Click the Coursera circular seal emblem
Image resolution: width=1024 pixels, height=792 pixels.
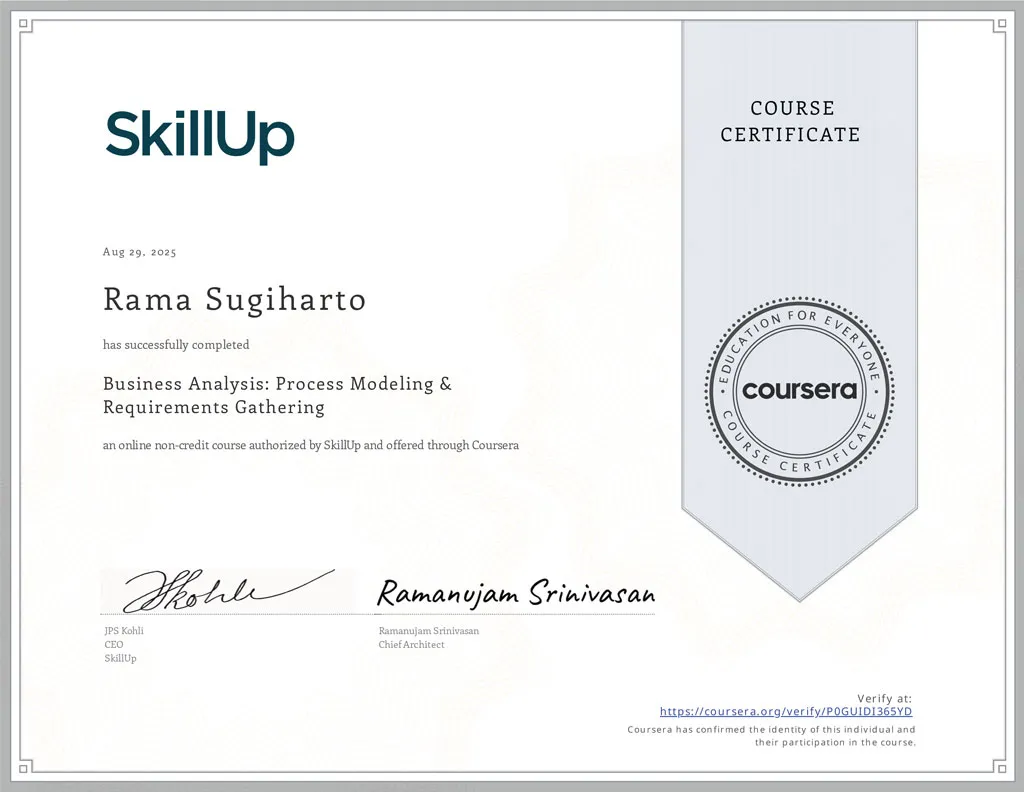click(x=799, y=391)
